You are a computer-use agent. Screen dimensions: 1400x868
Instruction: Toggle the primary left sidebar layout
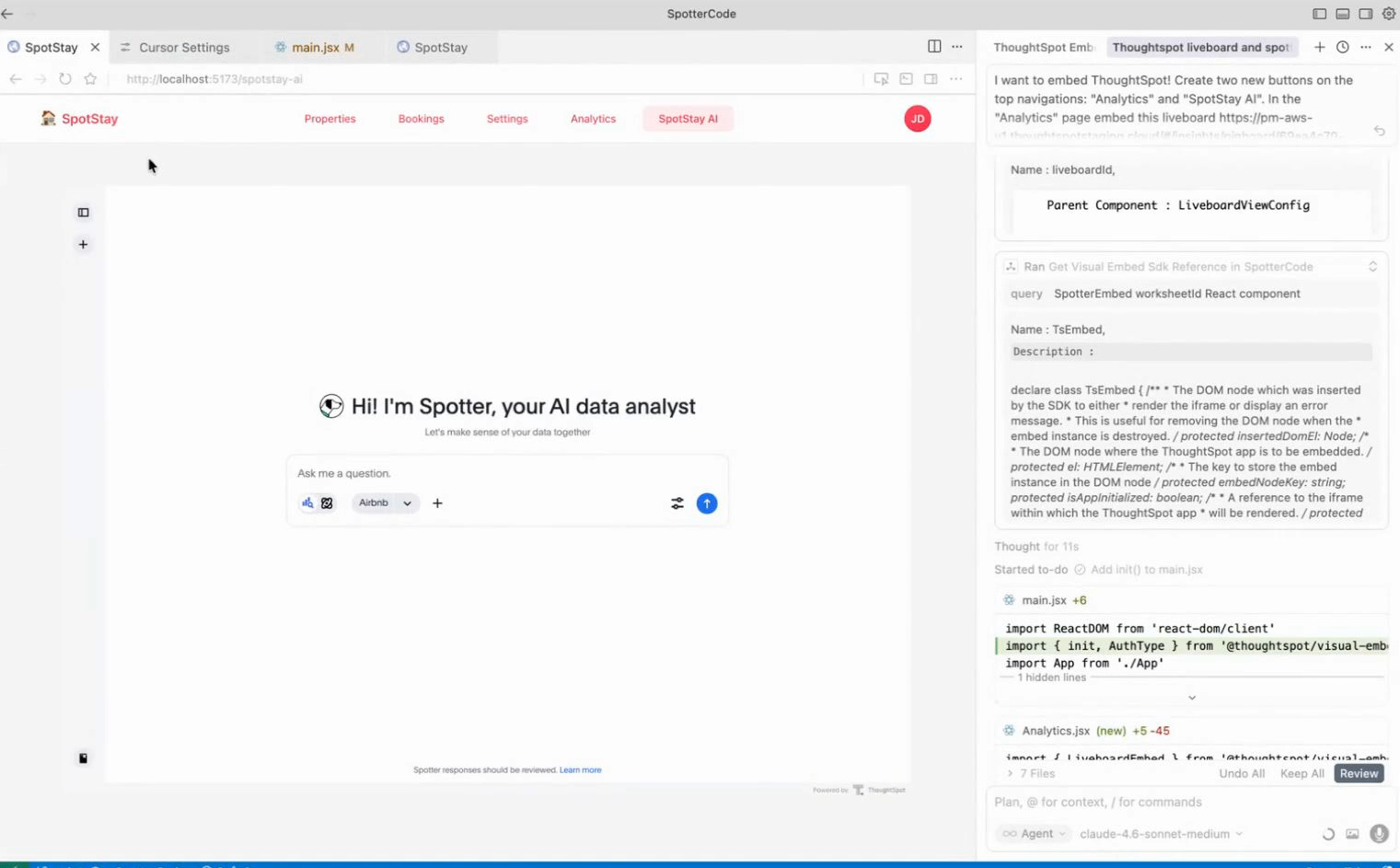coord(1319,14)
